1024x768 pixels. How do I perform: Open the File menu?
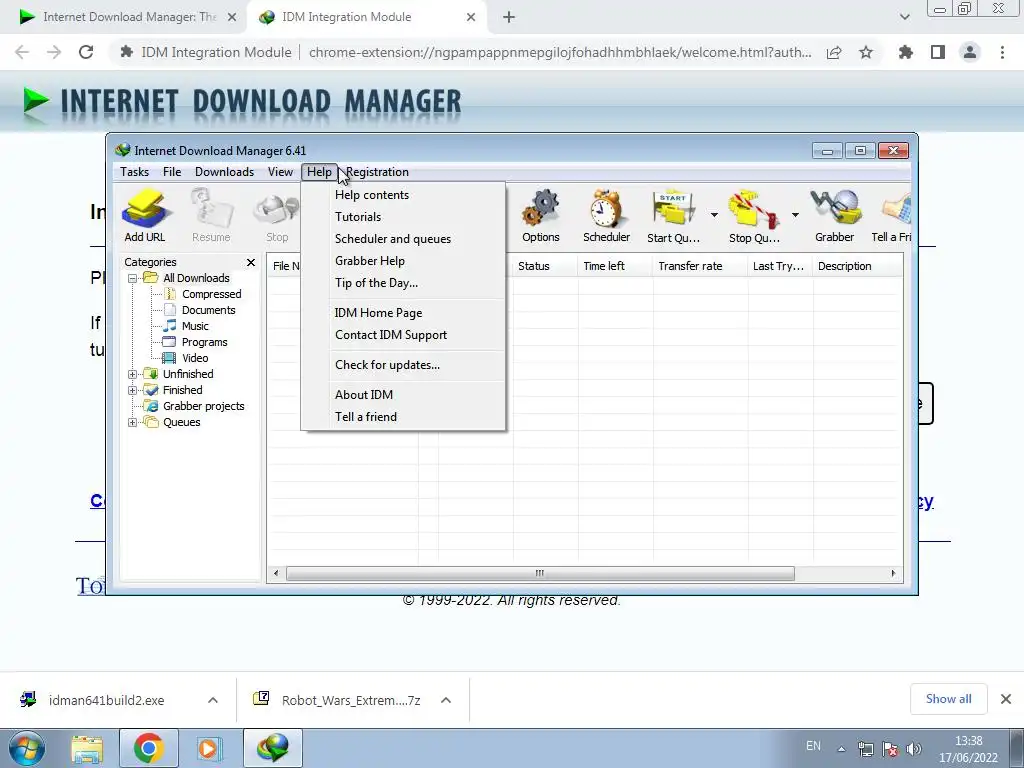[x=172, y=172]
